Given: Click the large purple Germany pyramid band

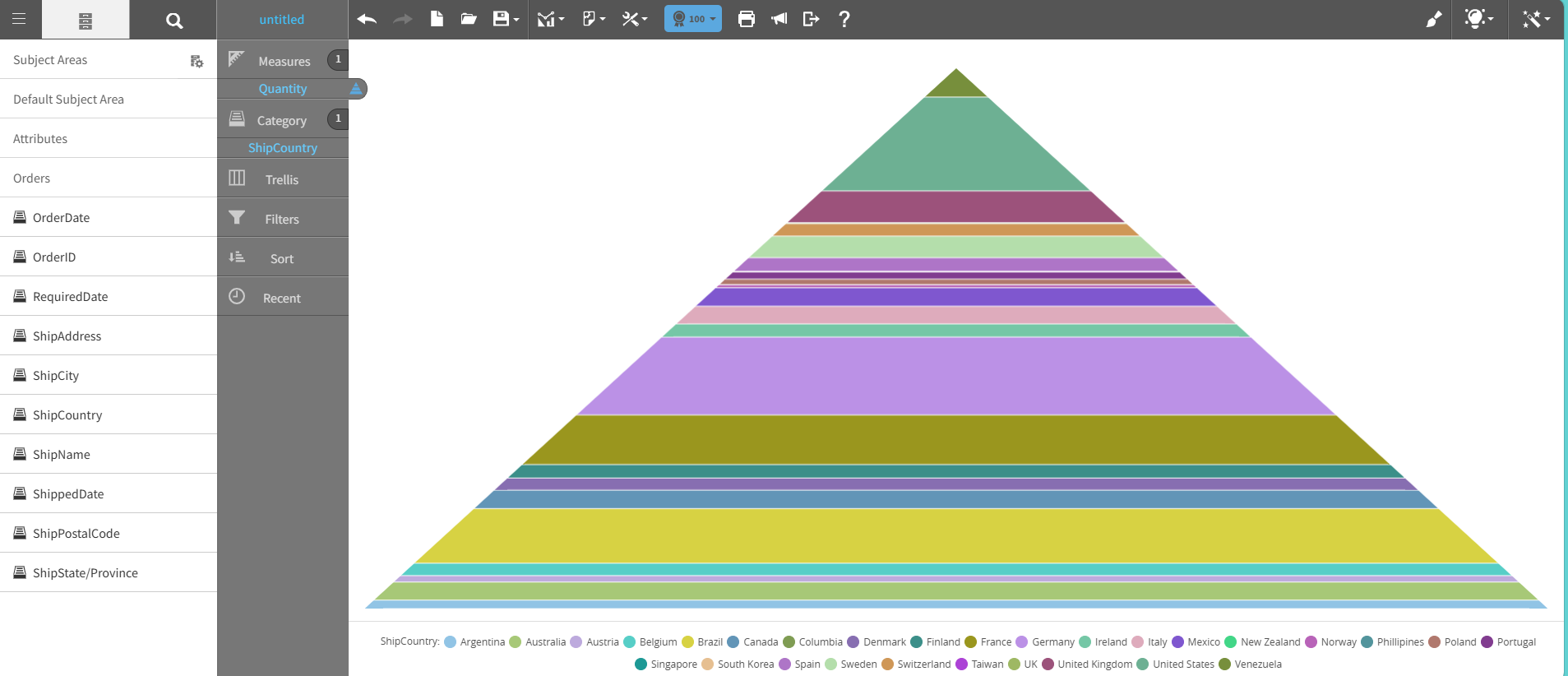Looking at the screenshot, I should coord(955,377).
